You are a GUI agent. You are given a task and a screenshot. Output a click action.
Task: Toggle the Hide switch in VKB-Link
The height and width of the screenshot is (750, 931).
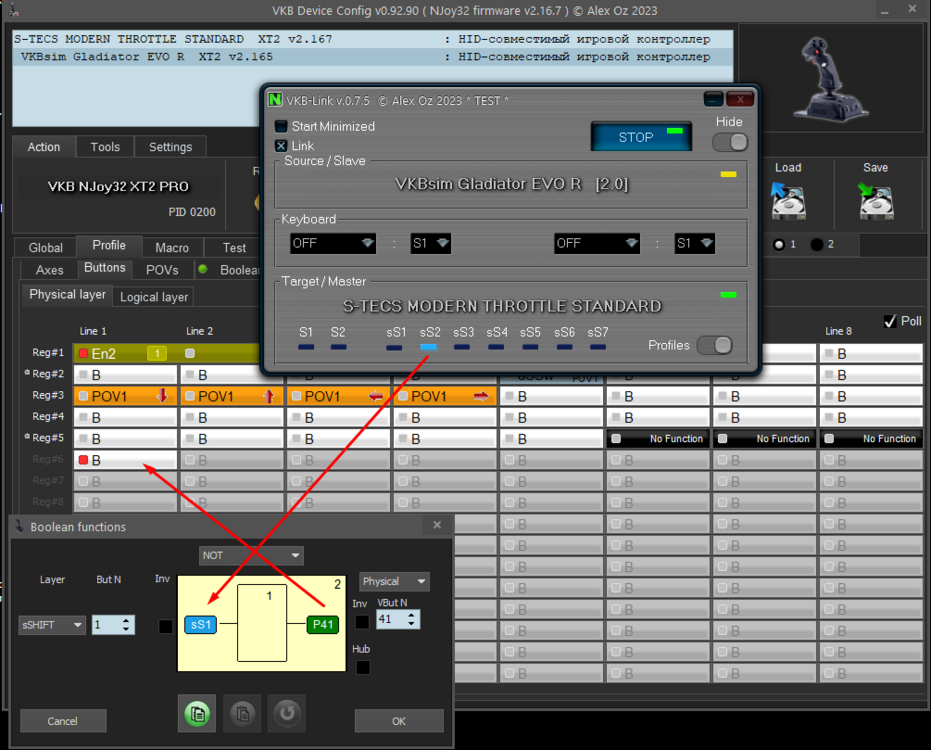(730, 143)
